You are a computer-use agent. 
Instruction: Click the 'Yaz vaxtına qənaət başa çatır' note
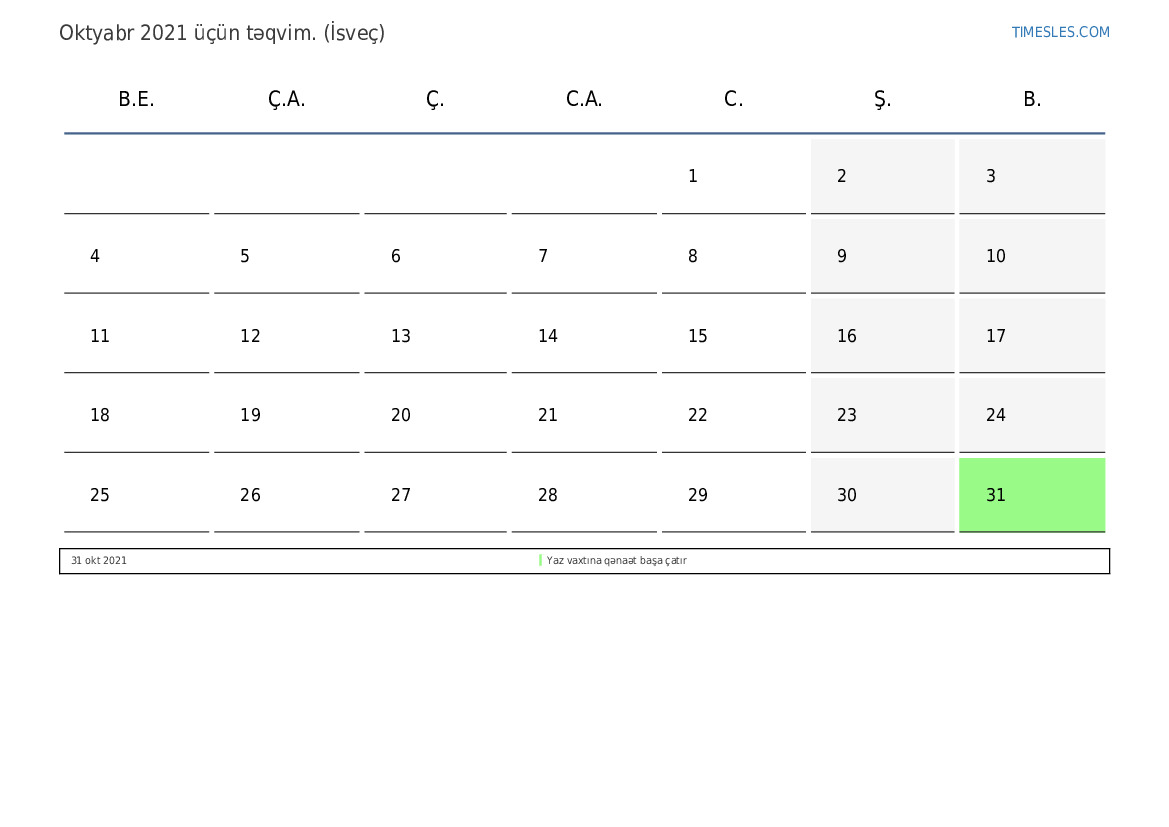click(x=616, y=561)
